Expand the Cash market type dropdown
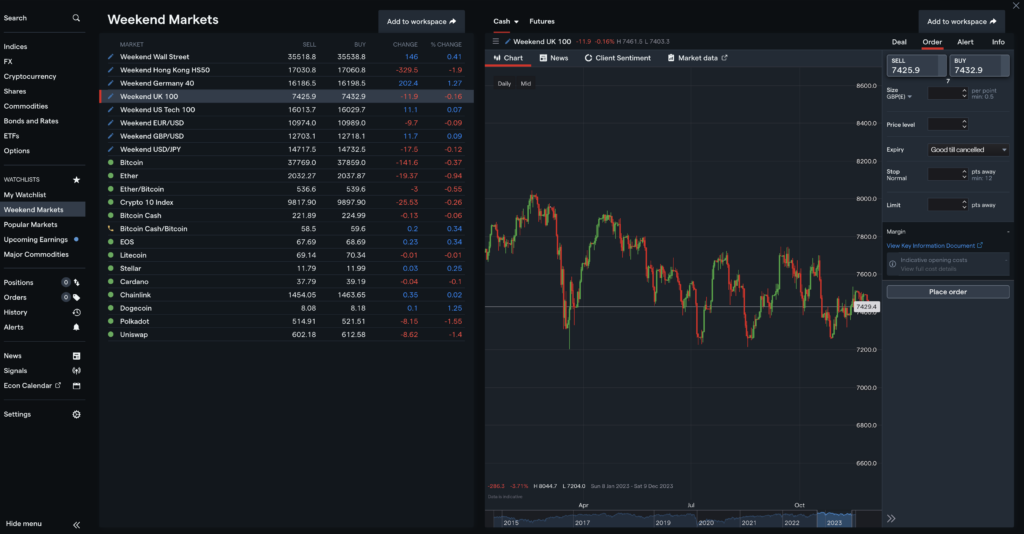 (505, 21)
